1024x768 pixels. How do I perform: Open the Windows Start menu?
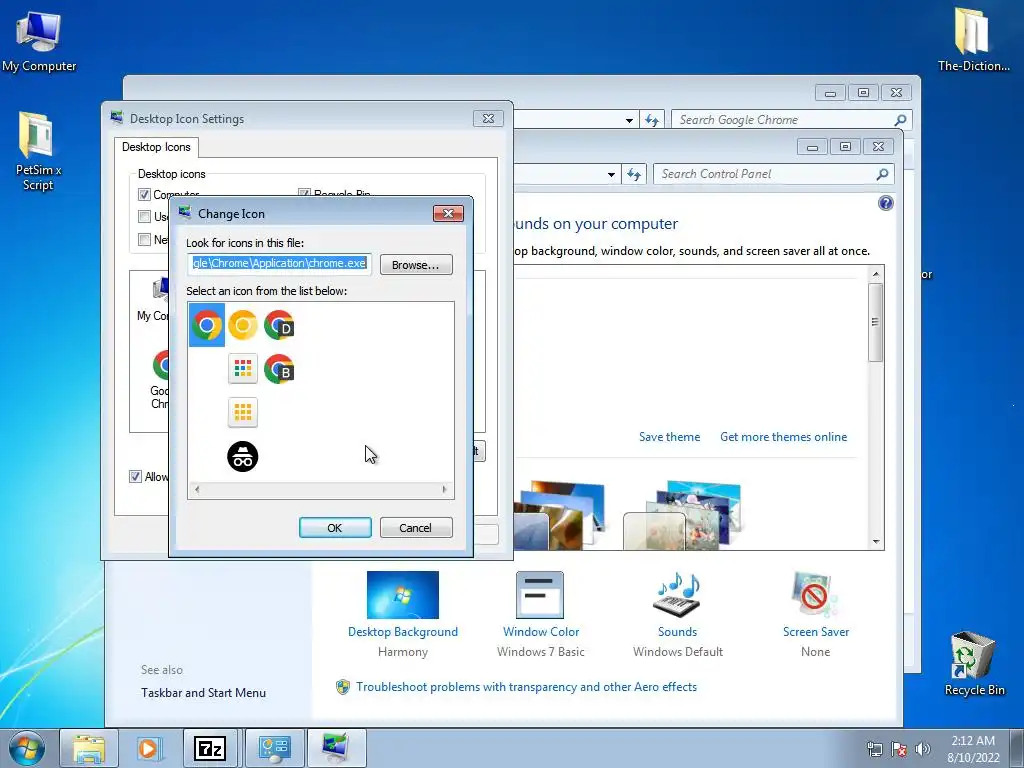pos(27,748)
